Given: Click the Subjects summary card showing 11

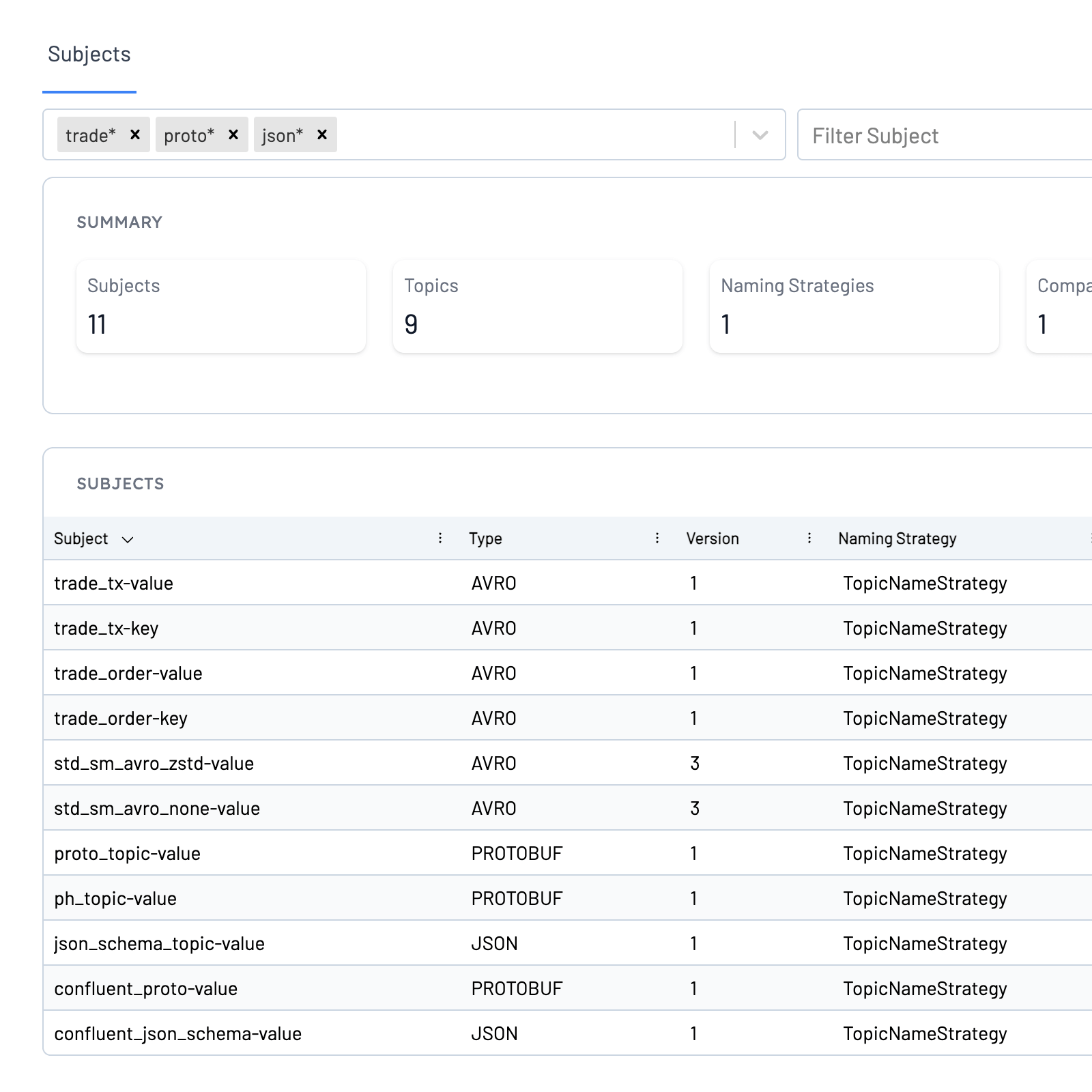Looking at the screenshot, I should pos(220,306).
